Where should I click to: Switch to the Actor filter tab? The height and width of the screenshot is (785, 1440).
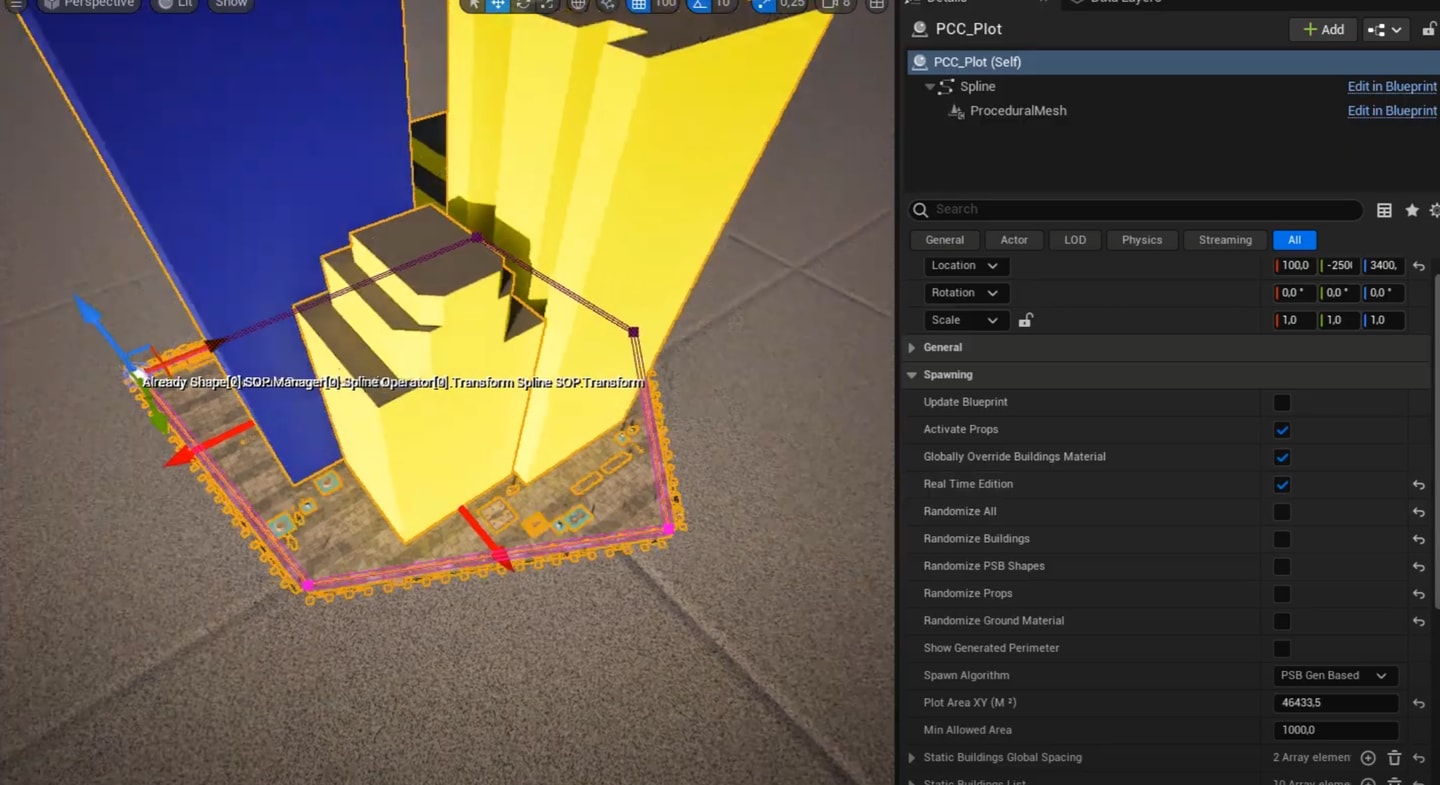click(x=1014, y=240)
